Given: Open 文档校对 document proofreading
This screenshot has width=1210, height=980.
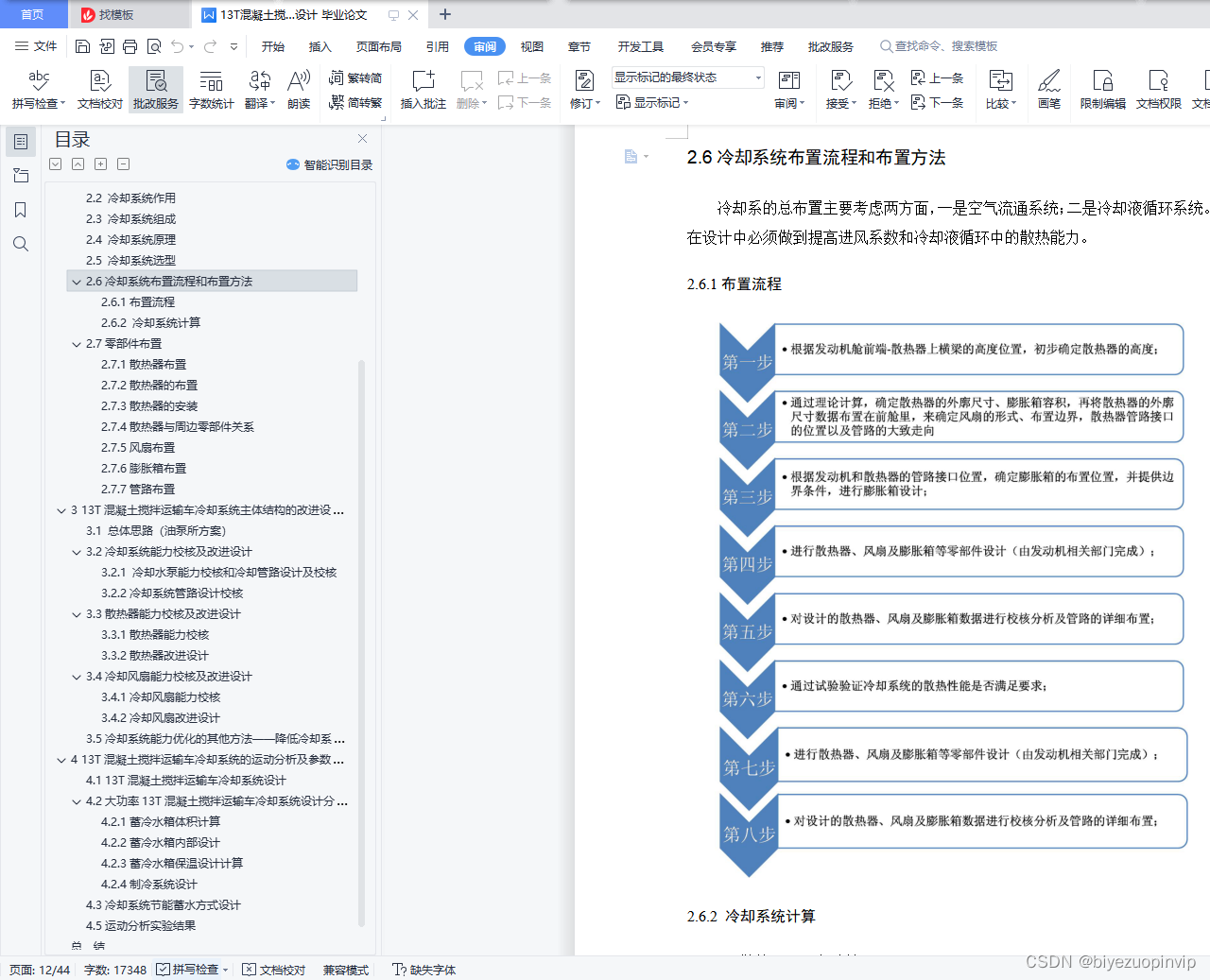Looking at the screenshot, I should point(100,90).
